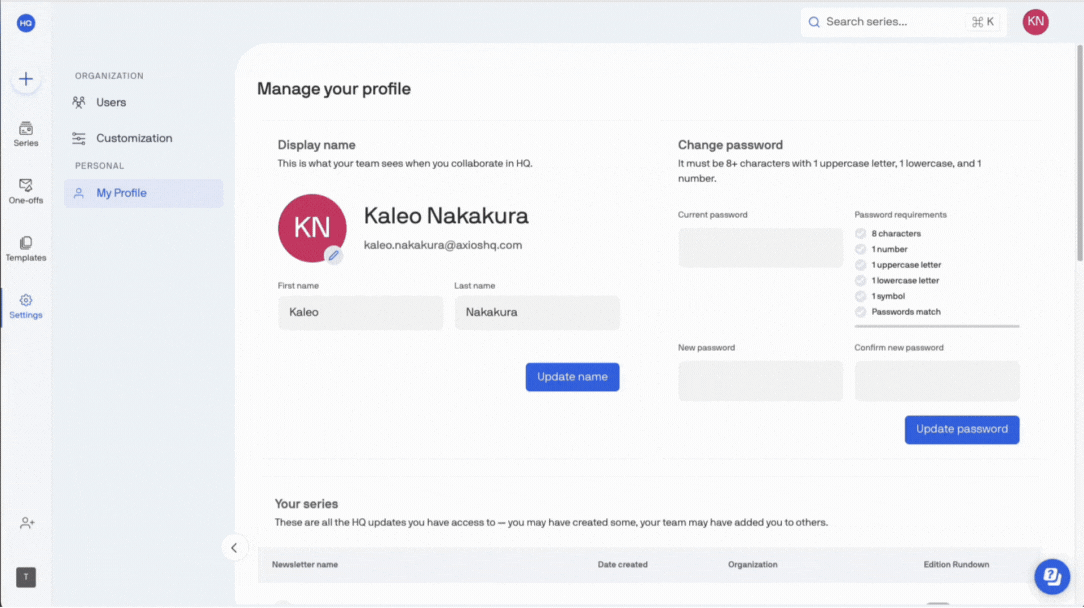Image resolution: width=1084 pixels, height=608 pixels.
Task: Click the HQ logo icon
Action: click(x=26, y=23)
